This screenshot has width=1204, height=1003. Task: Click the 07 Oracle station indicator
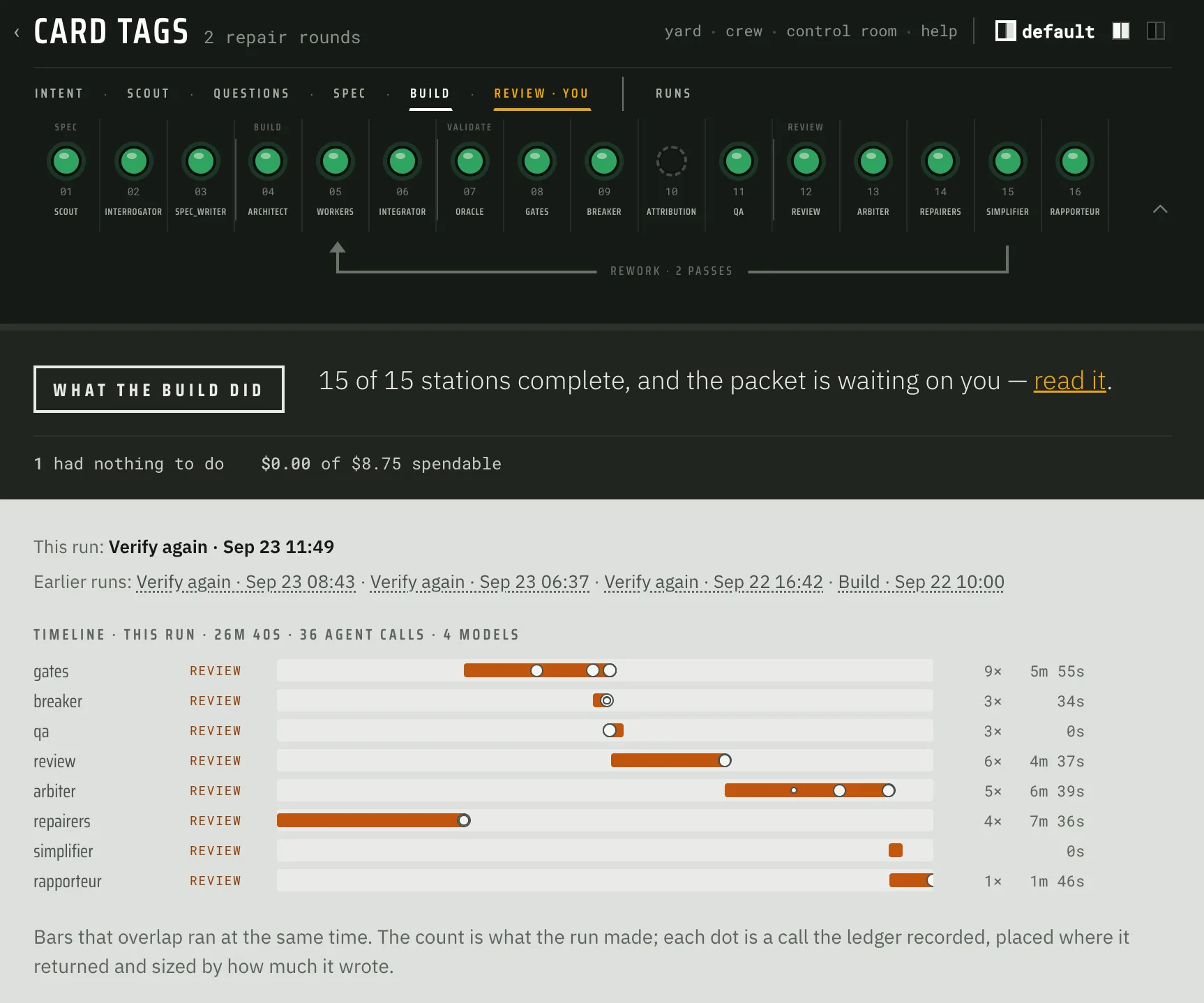[x=470, y=162]
